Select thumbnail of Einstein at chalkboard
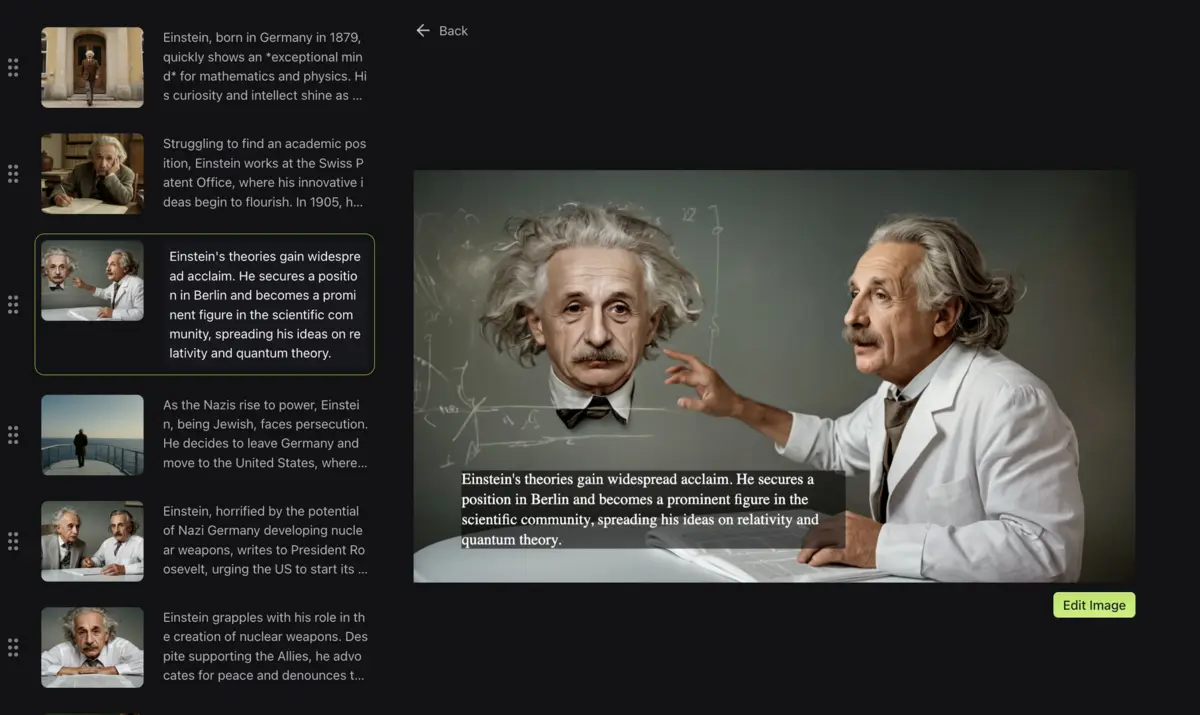Viewport: 1200px width, 715px height. [x=92, y=280]
